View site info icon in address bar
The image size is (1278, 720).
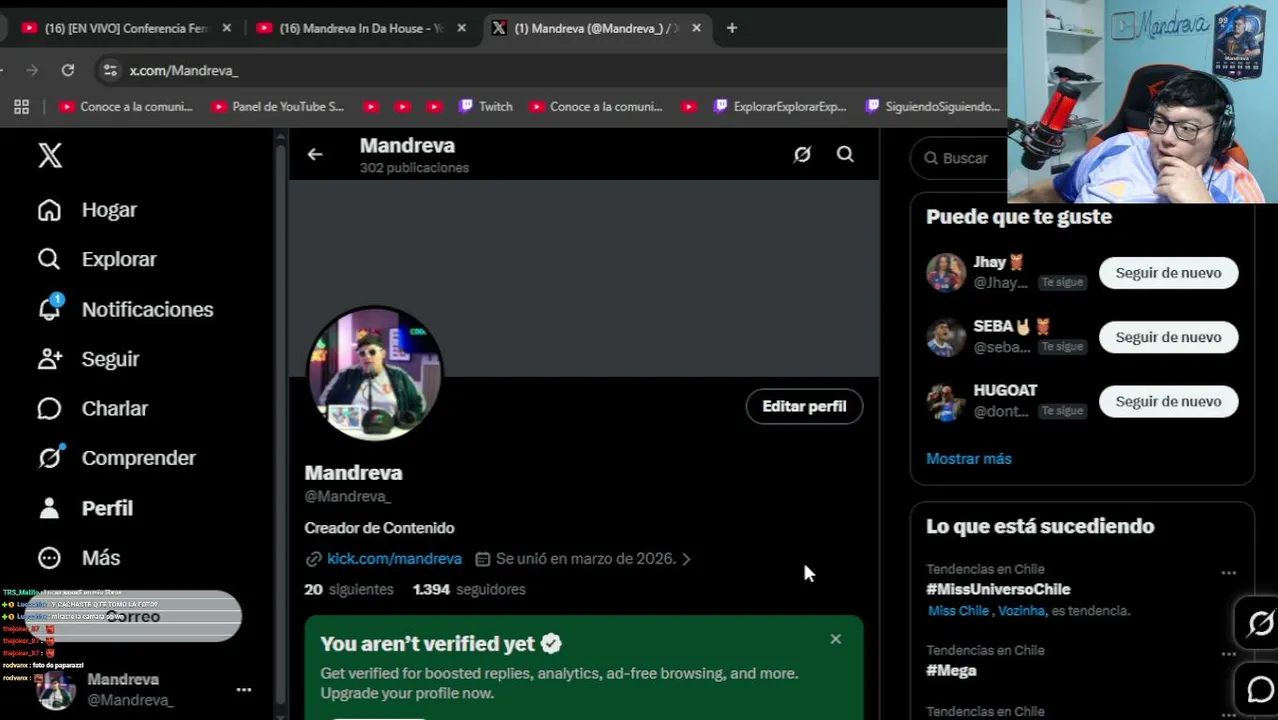[x=110, y=70]
